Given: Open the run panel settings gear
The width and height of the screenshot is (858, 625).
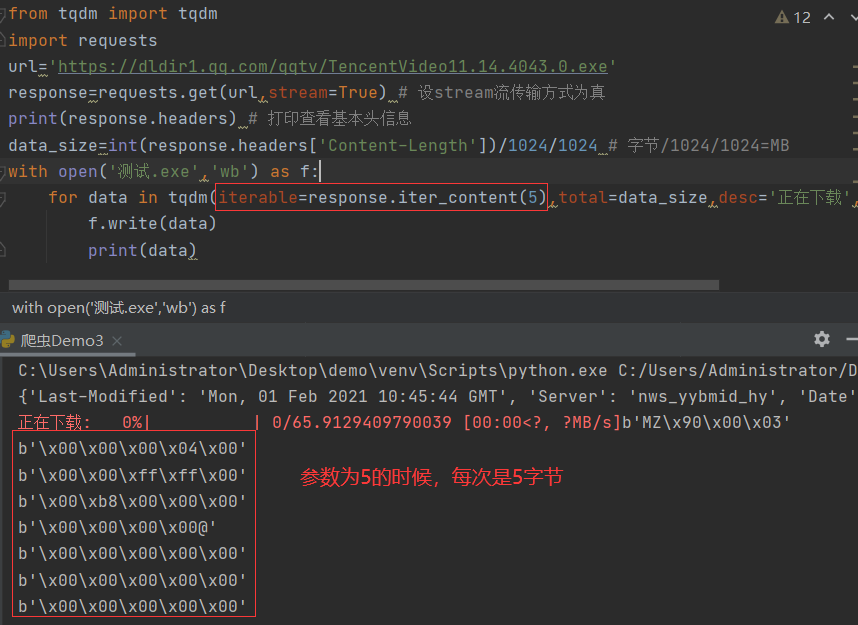Looking at the screenshot, I should click(x=821, y=339).
